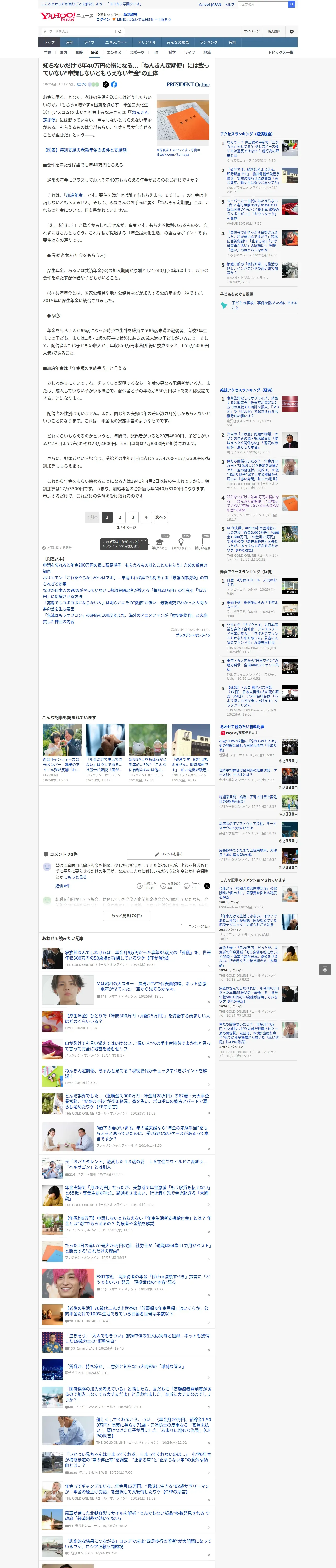Open 【図表】特別支給の老齢年金の条件と支給額 link
The image size is (336, 1568).
85,150
